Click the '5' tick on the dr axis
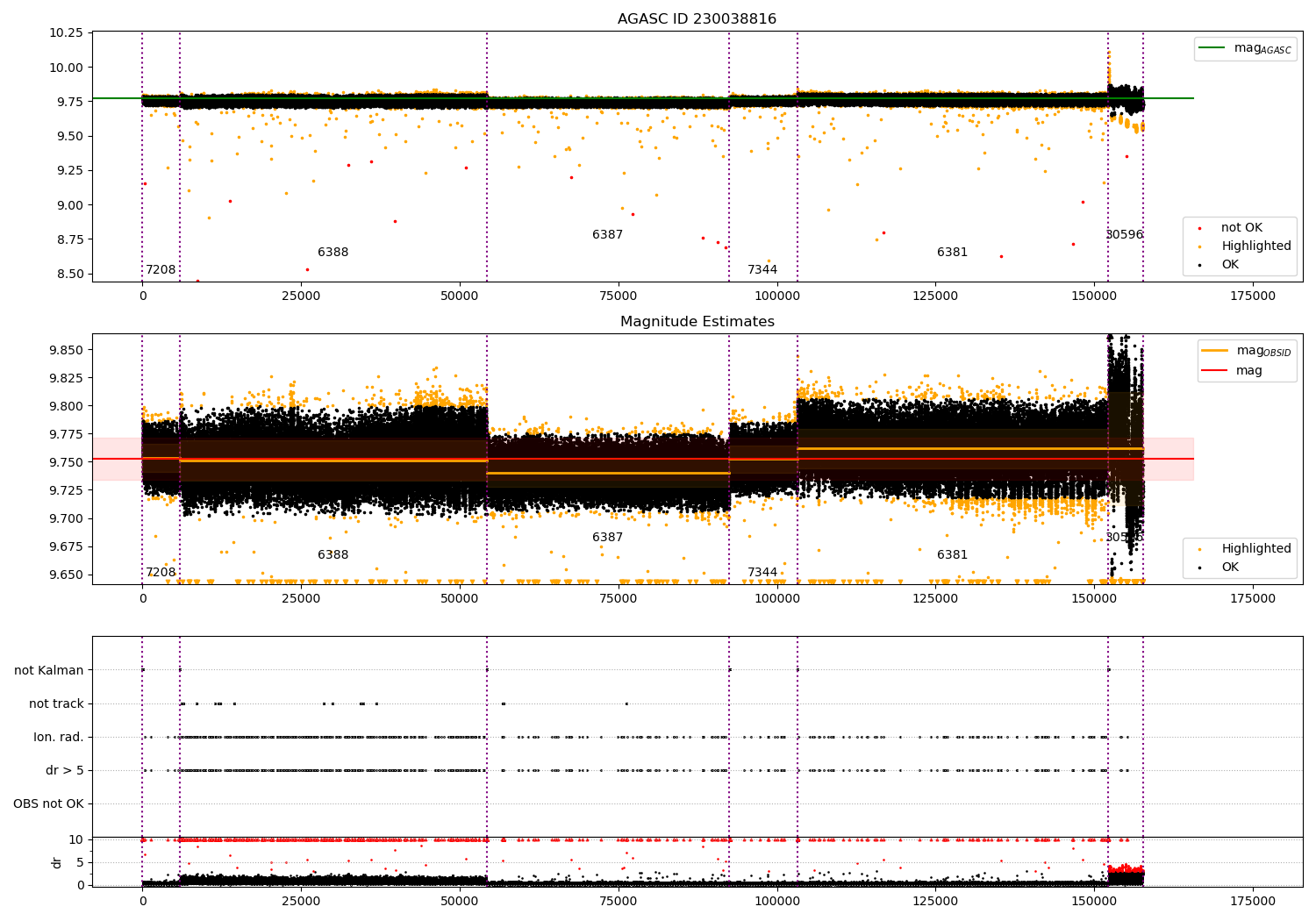Viewport: 1316px width, 921px height. [80, 862]
